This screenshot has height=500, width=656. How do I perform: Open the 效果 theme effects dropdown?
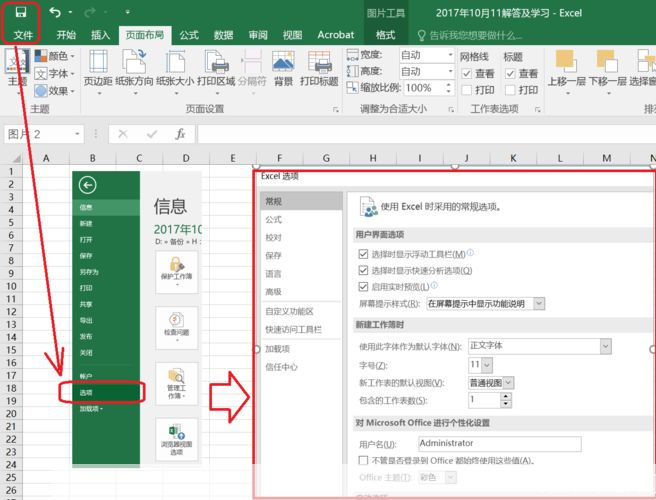(x=54, y=90)
